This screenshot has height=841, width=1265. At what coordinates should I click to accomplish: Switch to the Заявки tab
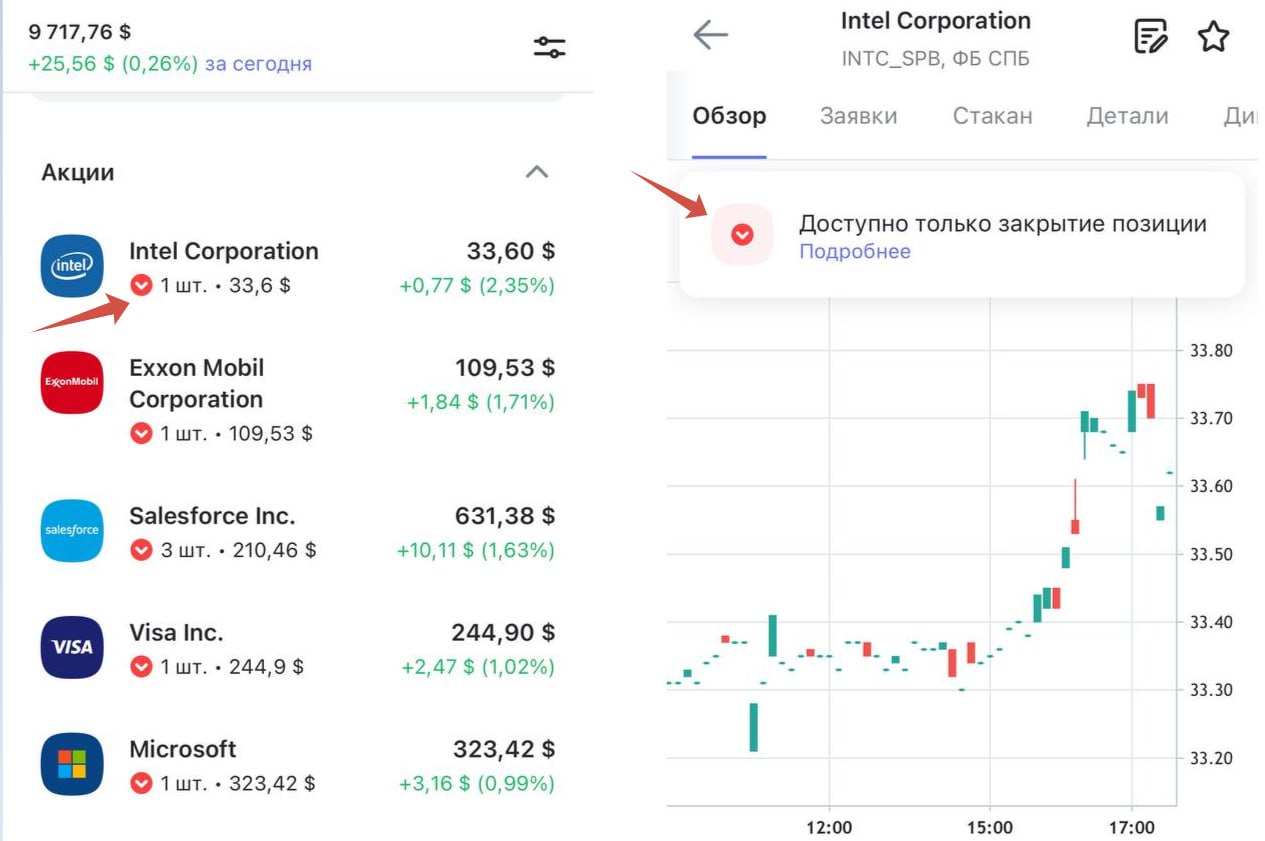pos(858,116)
